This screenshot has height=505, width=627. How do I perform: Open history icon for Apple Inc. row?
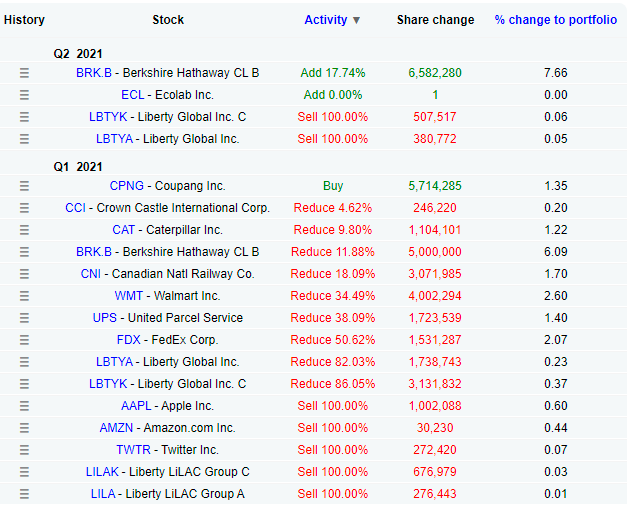(x=24, y=406)
